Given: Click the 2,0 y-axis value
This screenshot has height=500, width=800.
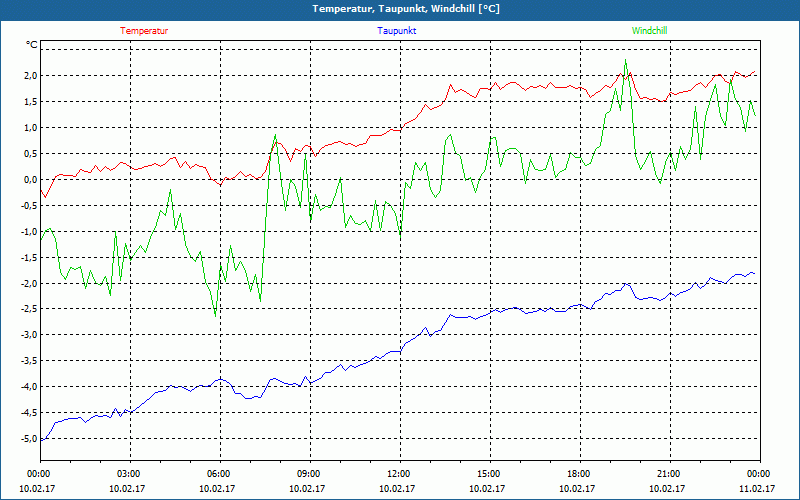Looking at the screenshot, I should (x=32, y=76).
